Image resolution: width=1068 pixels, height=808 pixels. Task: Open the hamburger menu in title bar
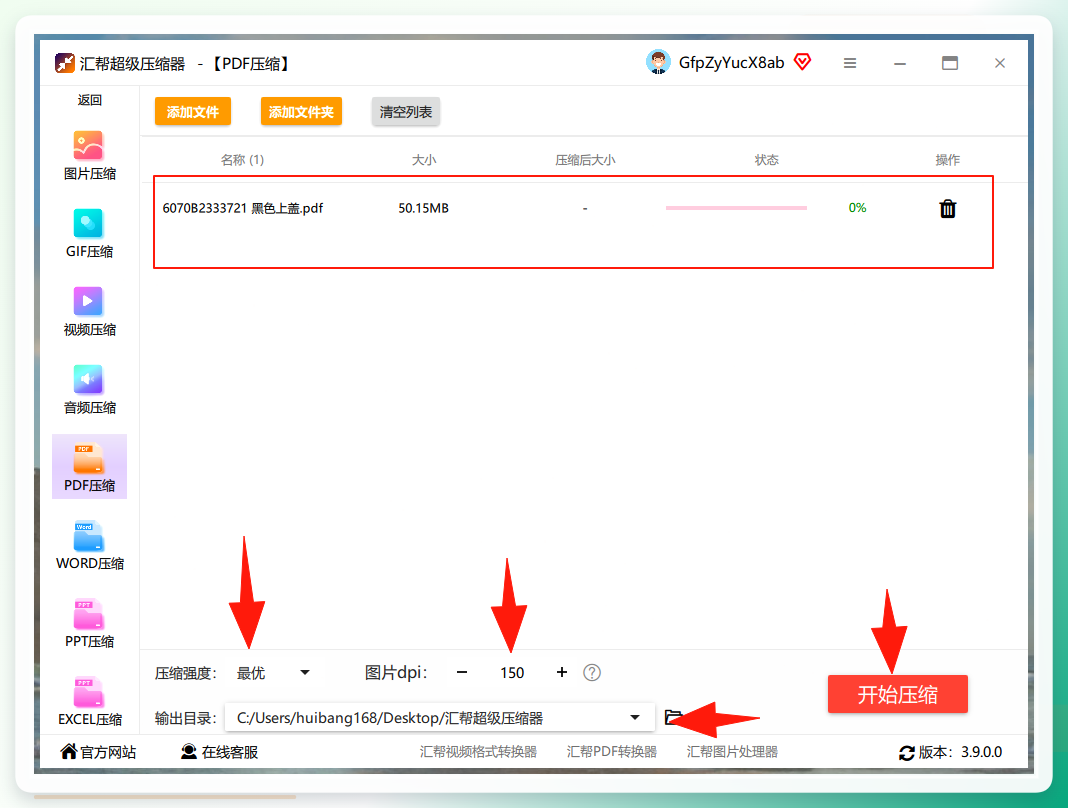pos(849,63)
